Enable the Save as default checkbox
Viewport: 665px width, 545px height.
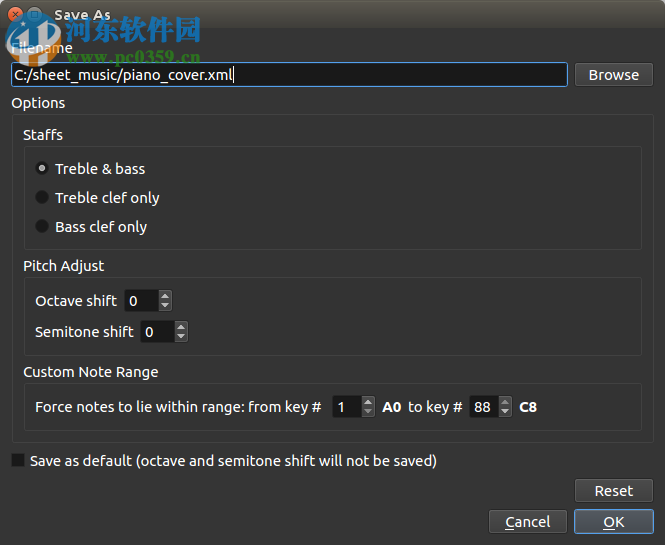tap(18, 460)
